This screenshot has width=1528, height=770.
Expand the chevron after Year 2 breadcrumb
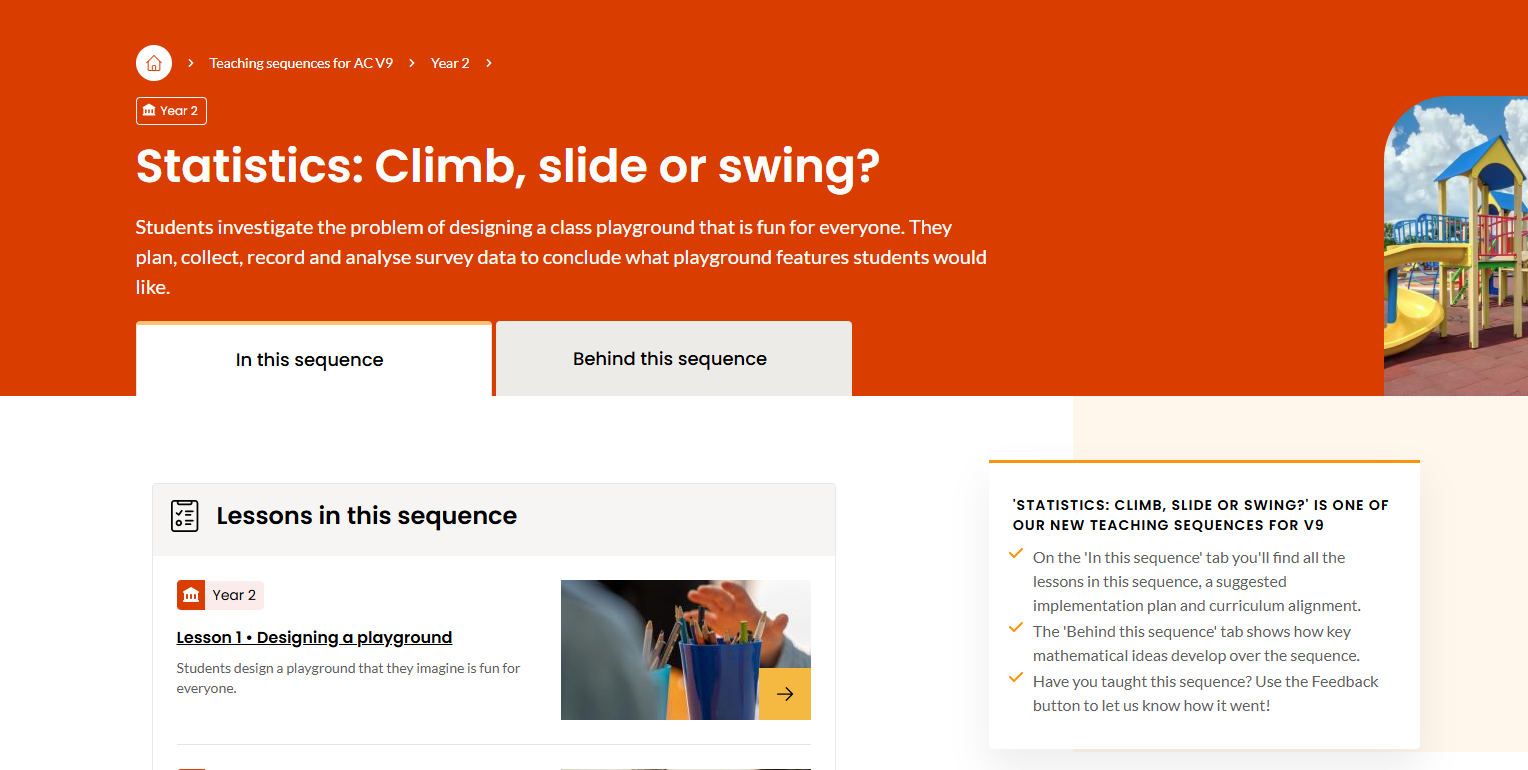pyautogui.click(x=488, y=62)
